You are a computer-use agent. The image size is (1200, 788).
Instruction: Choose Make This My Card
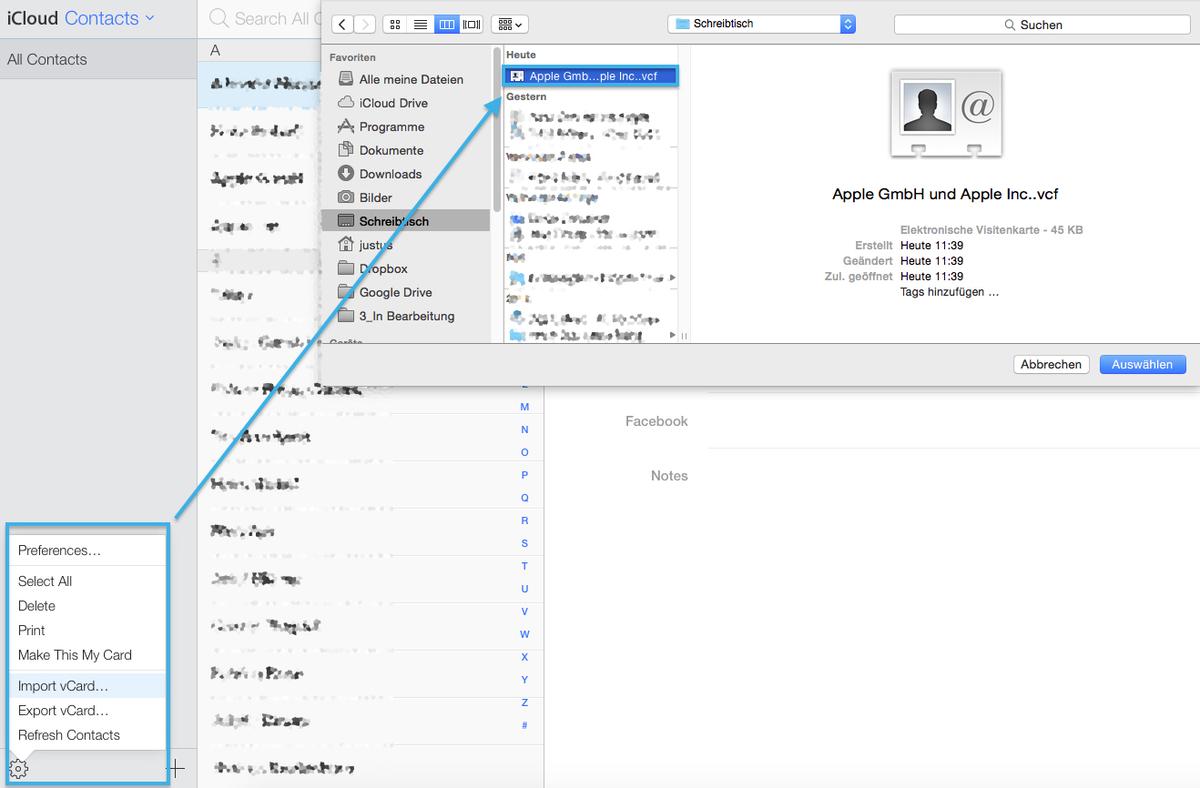[x=88, y=655]
